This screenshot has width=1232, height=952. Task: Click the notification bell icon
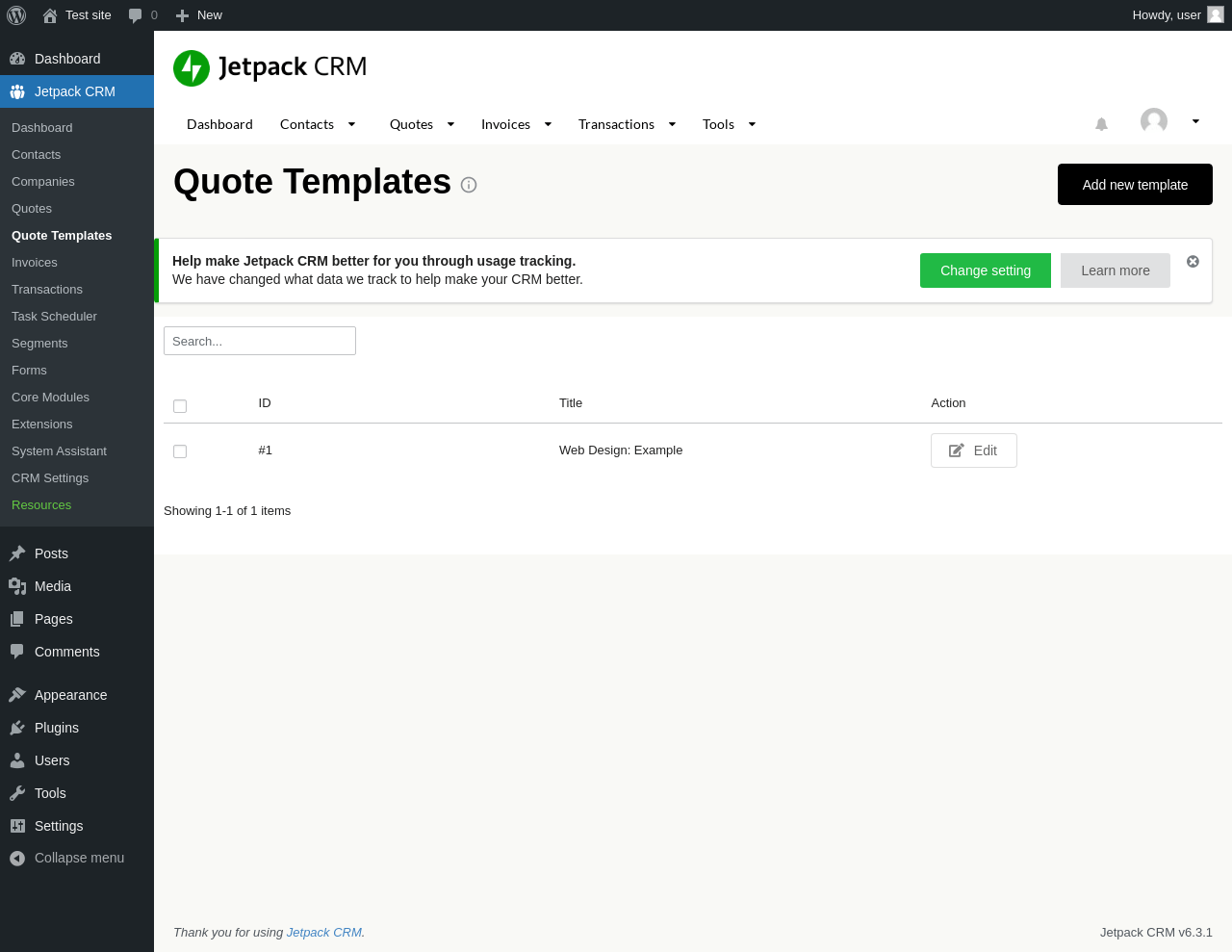[x=1102, y=124]
